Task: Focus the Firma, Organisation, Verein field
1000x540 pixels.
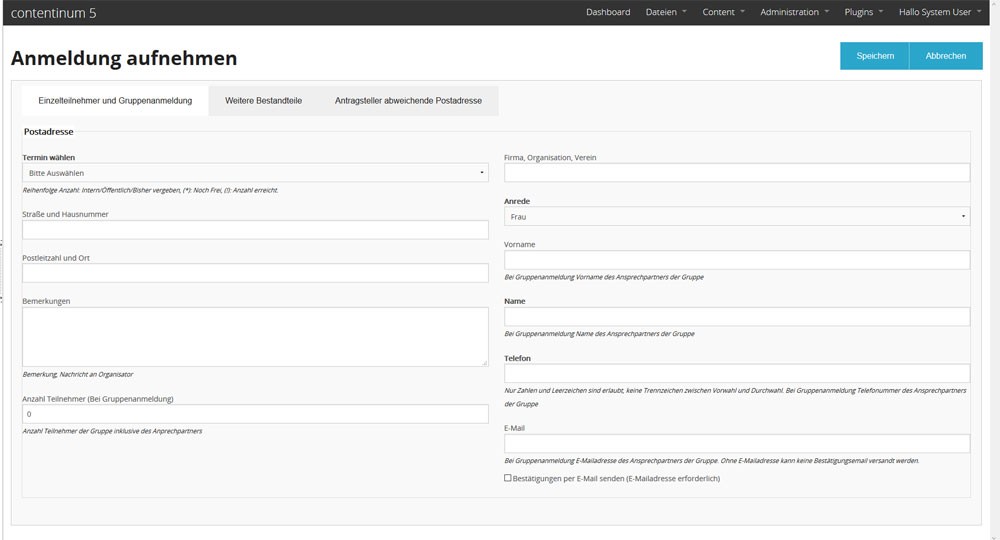Action: 737,173
